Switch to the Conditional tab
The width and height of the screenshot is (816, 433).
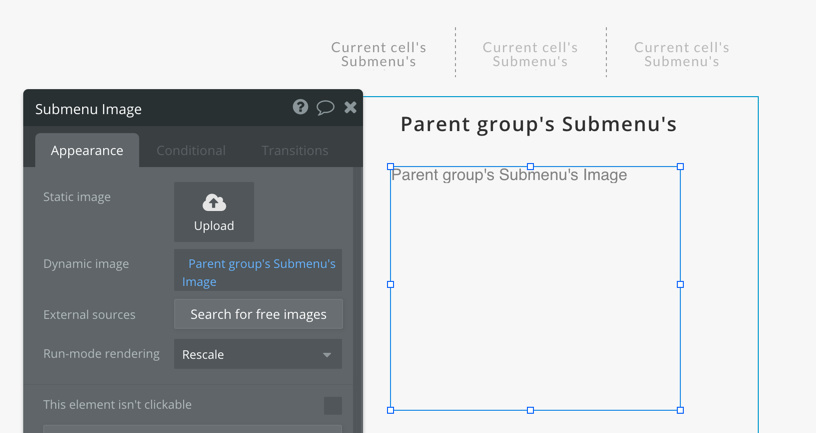[x=191, y=150]
